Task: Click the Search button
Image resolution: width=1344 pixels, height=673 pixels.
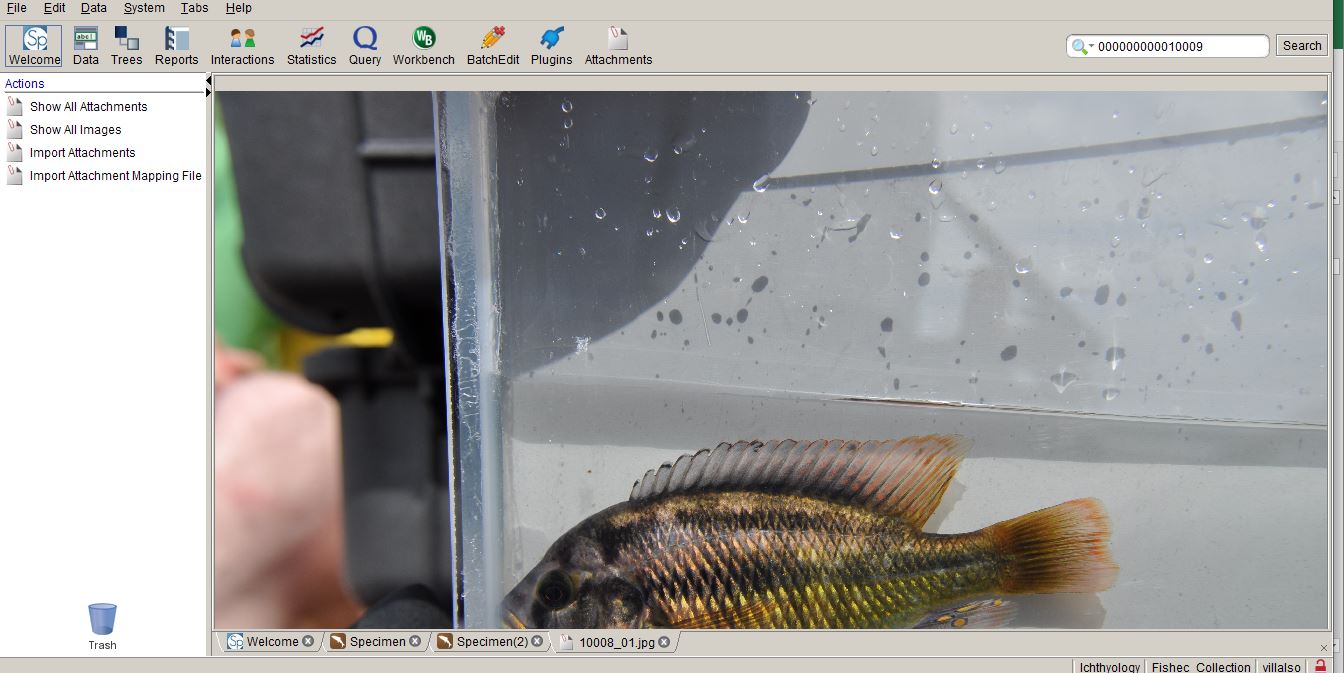Action: coord(1302,46)
